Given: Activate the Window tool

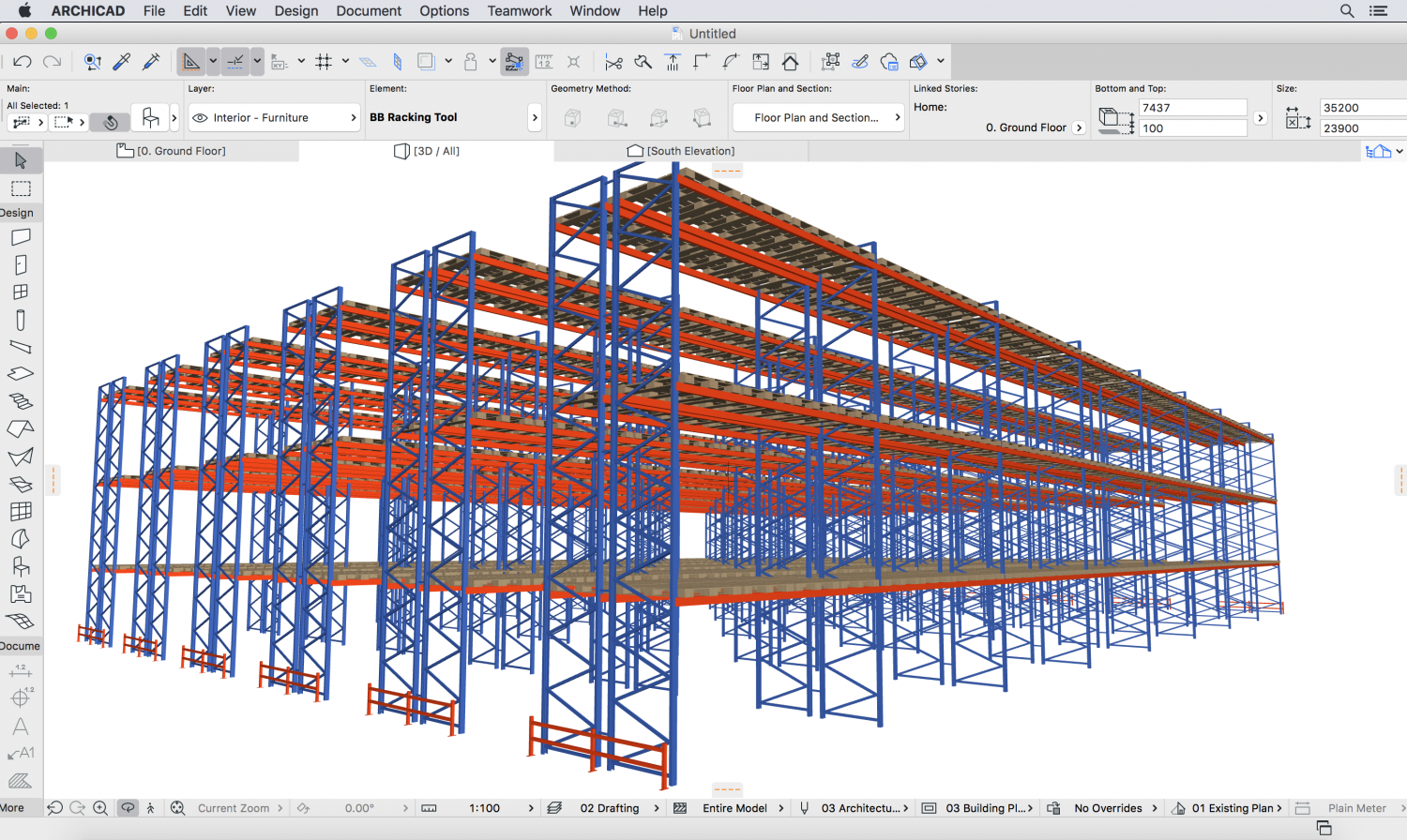Looking at the screenshot, I should pyautogui.click(x=21, y=292).
